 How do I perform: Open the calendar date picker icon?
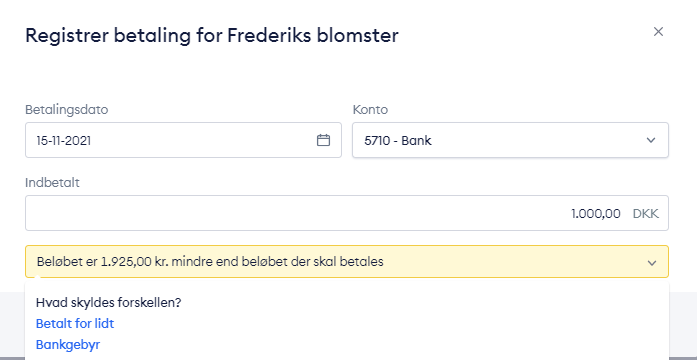click(x=323, y=140)
